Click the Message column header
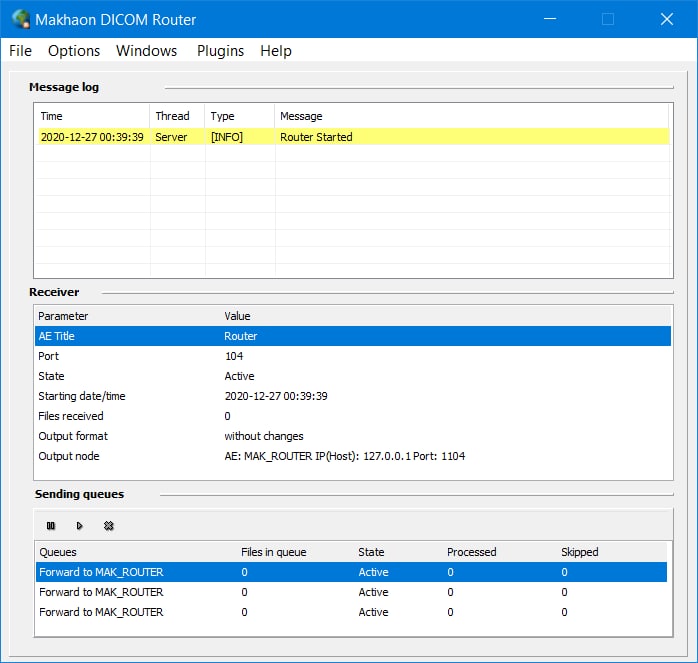This screenshot has width=698, height=663. coord(472,116)
